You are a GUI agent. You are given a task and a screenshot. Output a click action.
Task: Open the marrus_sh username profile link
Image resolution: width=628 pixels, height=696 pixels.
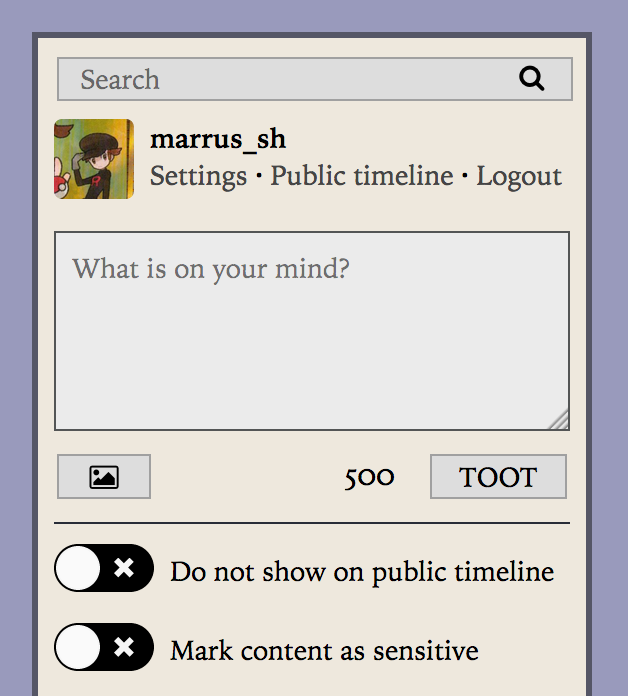click(x=218, y=139)
